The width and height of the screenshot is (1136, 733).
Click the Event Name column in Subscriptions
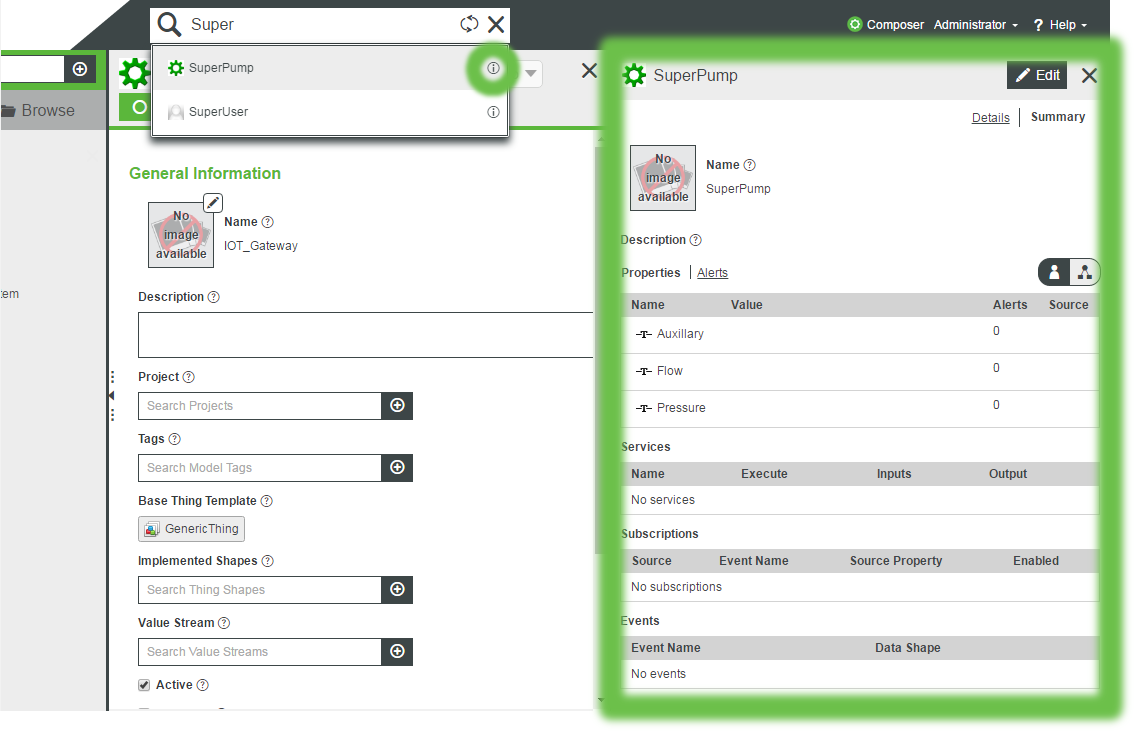(753, 561)
